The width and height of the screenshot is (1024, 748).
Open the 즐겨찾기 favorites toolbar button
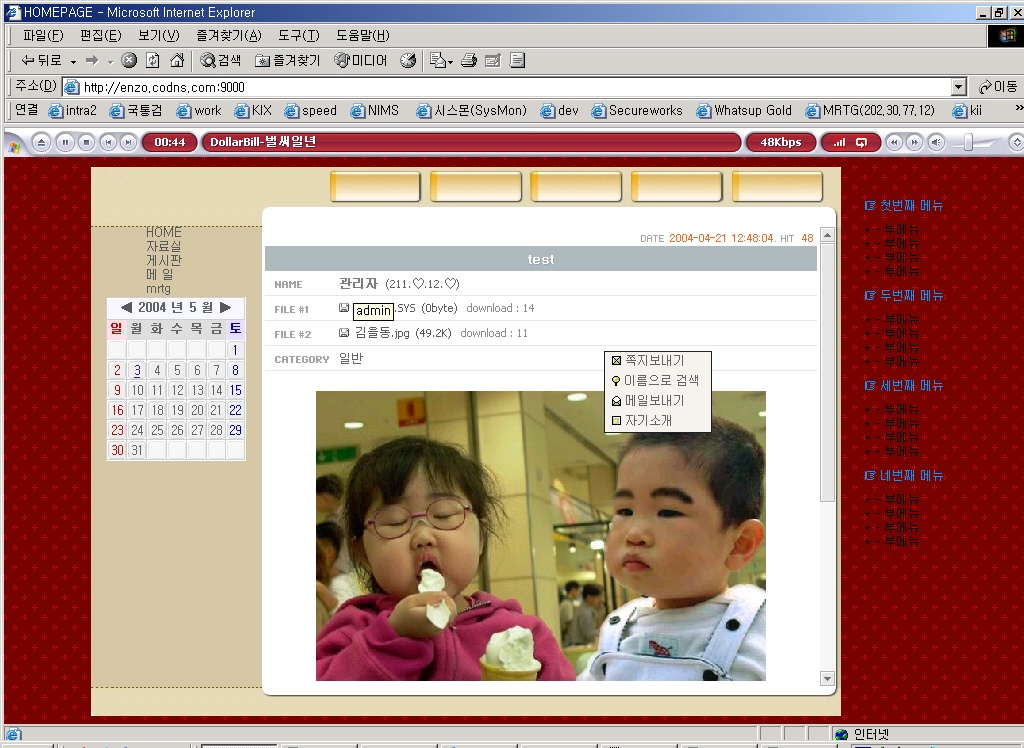click(288, 61)
